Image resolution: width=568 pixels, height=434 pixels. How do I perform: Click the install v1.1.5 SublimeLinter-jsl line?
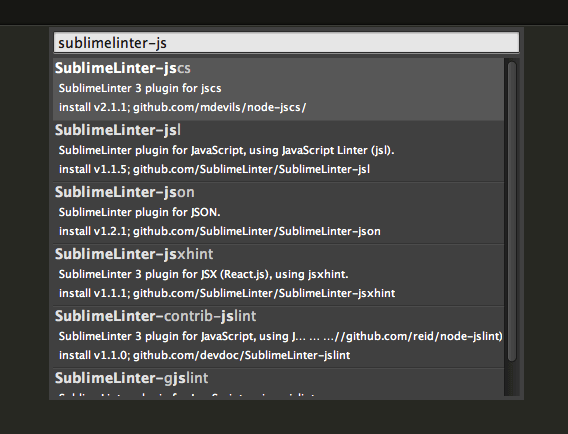pyautogui.click(x=214, y=169)
